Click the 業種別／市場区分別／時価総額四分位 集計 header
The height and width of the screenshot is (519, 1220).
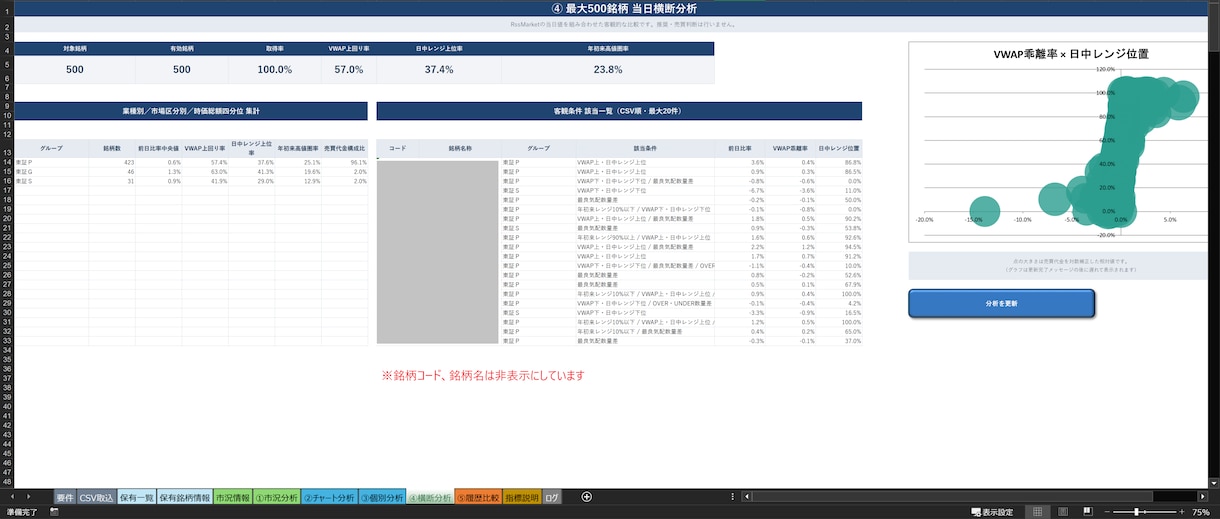(192, 111)
